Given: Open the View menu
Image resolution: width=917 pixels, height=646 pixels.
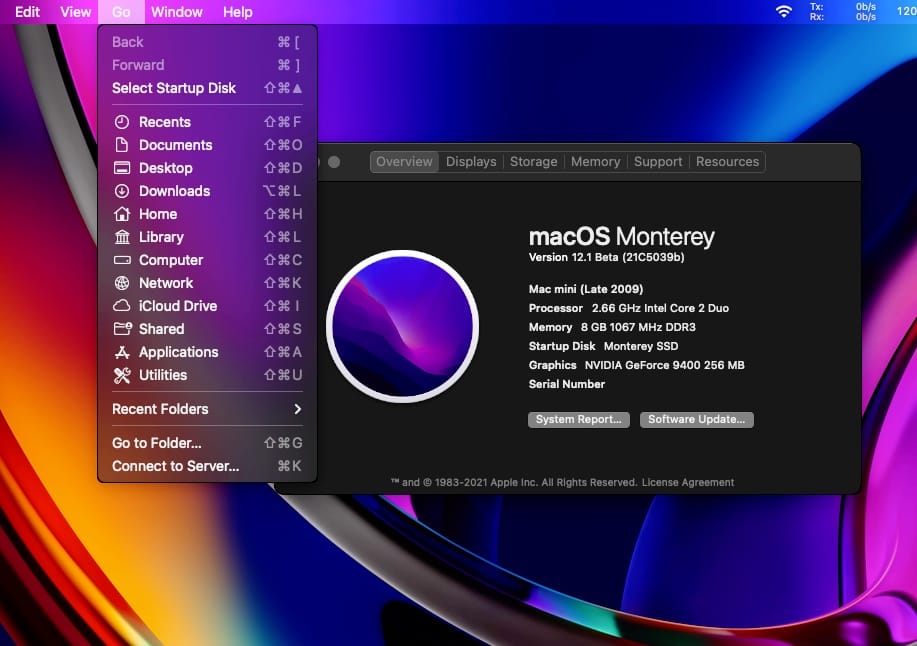Looking at the screenshot, I should coord(75,12).
